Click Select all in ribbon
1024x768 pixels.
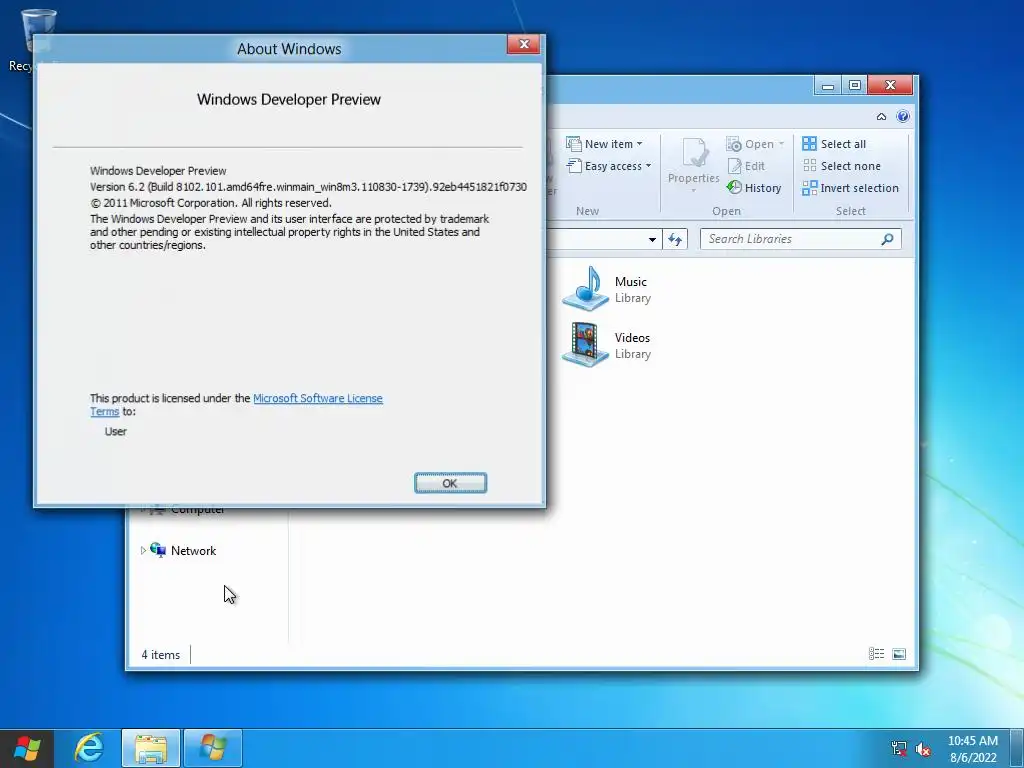[835, 144]
